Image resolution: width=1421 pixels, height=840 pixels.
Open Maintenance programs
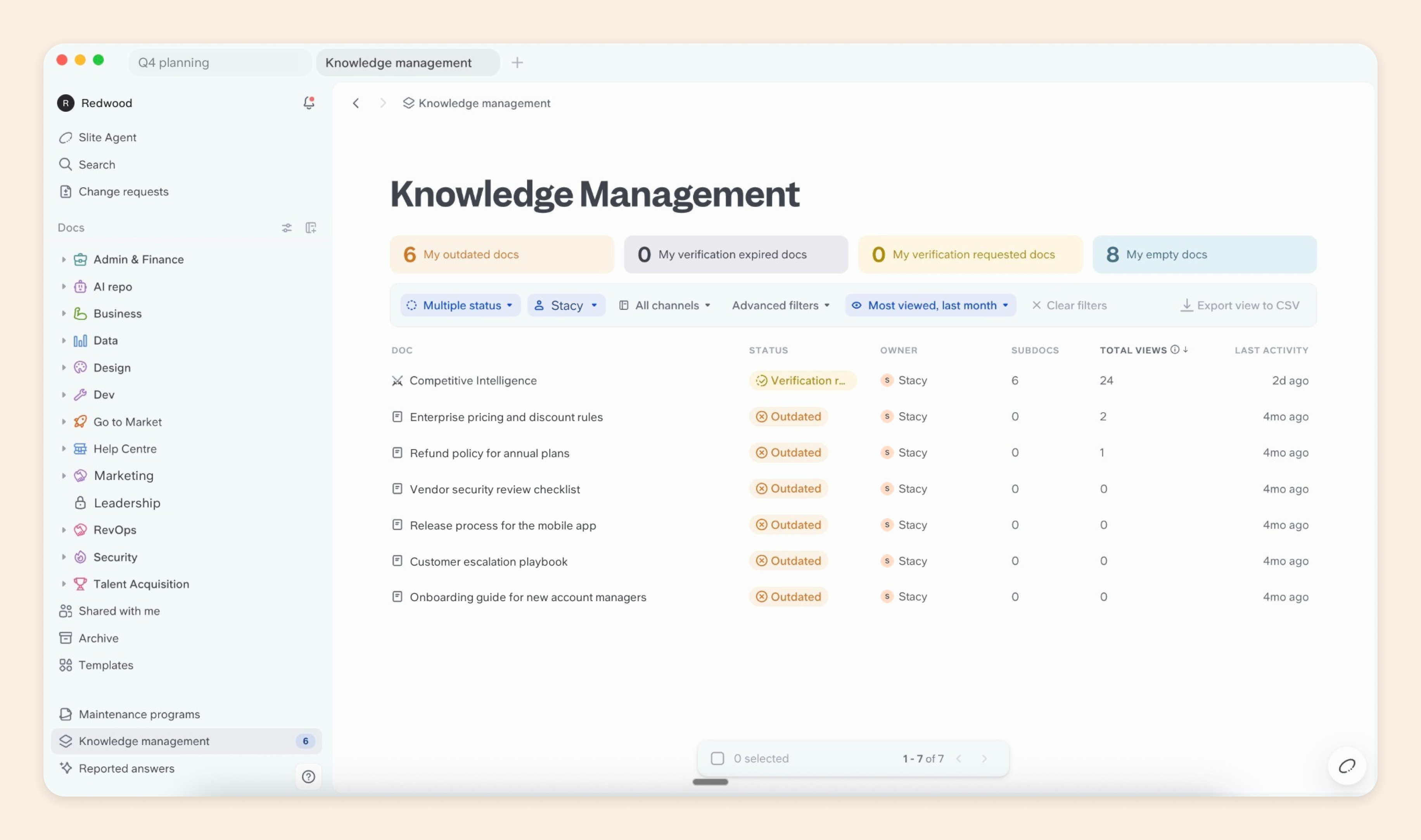coord(129,714)
